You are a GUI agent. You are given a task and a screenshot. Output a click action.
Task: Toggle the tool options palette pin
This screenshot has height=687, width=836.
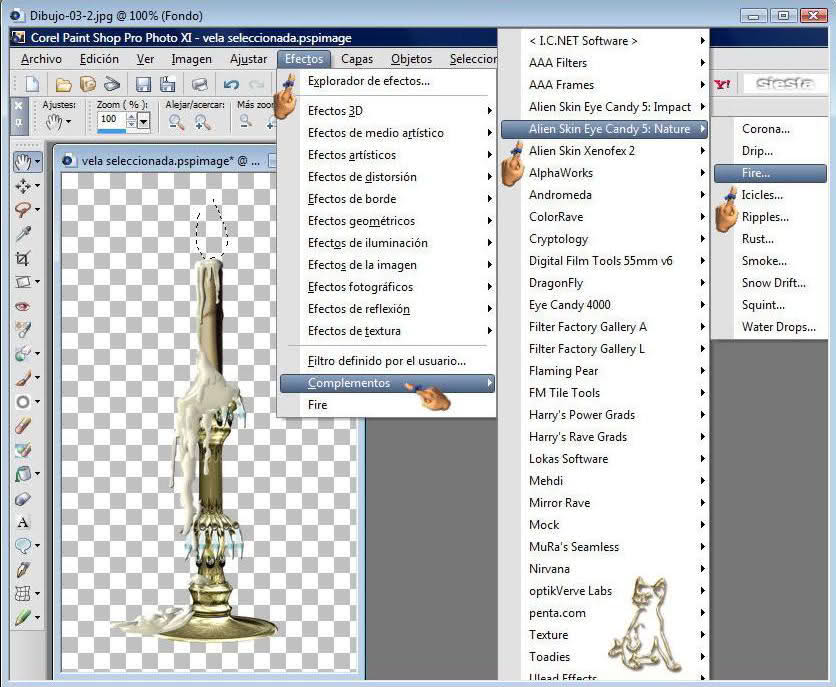coord(19,123)
